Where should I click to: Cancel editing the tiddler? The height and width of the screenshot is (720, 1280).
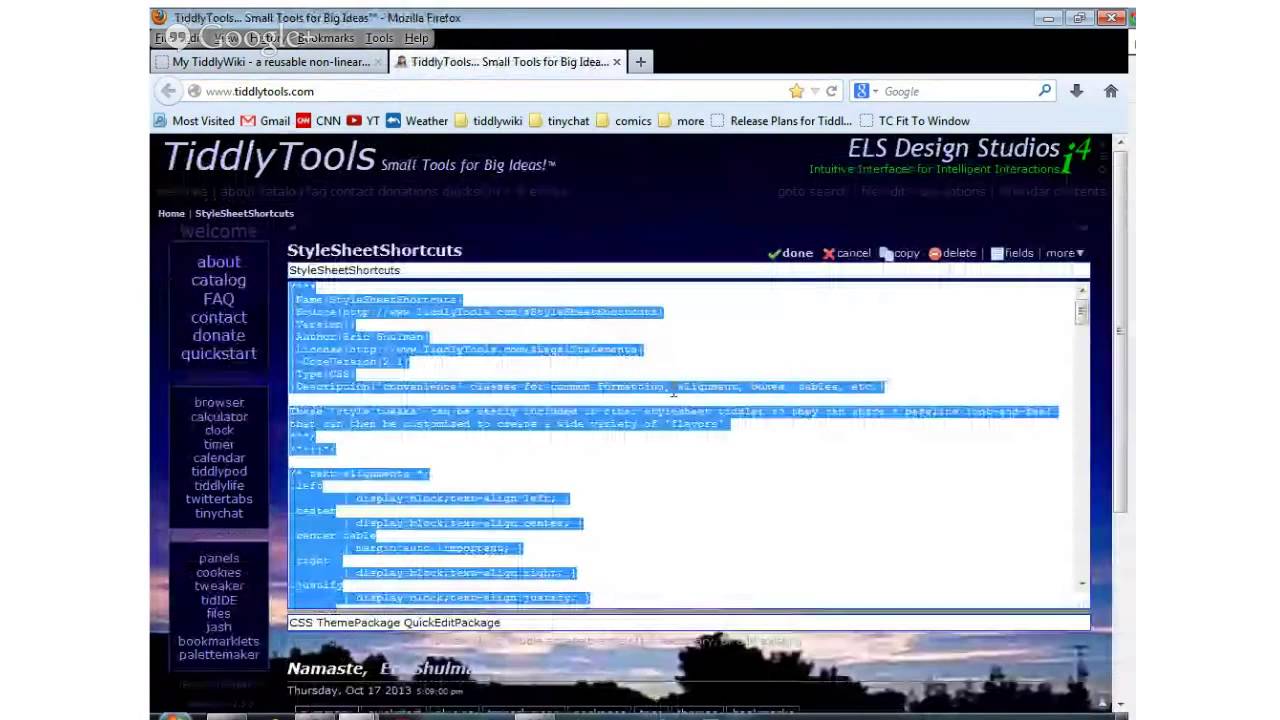(x=847, y=253)
